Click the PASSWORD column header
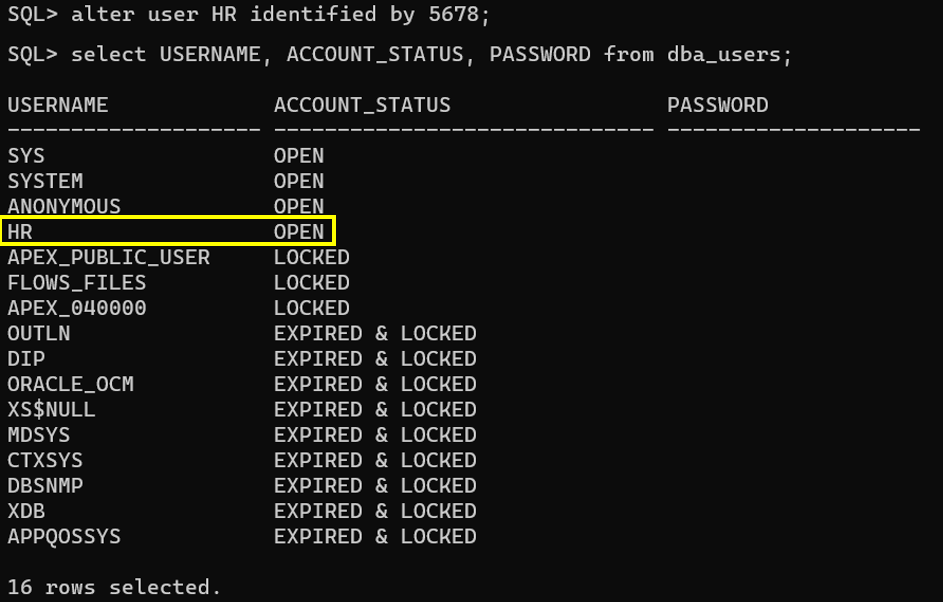943x602 pixels. click(717, 105)
